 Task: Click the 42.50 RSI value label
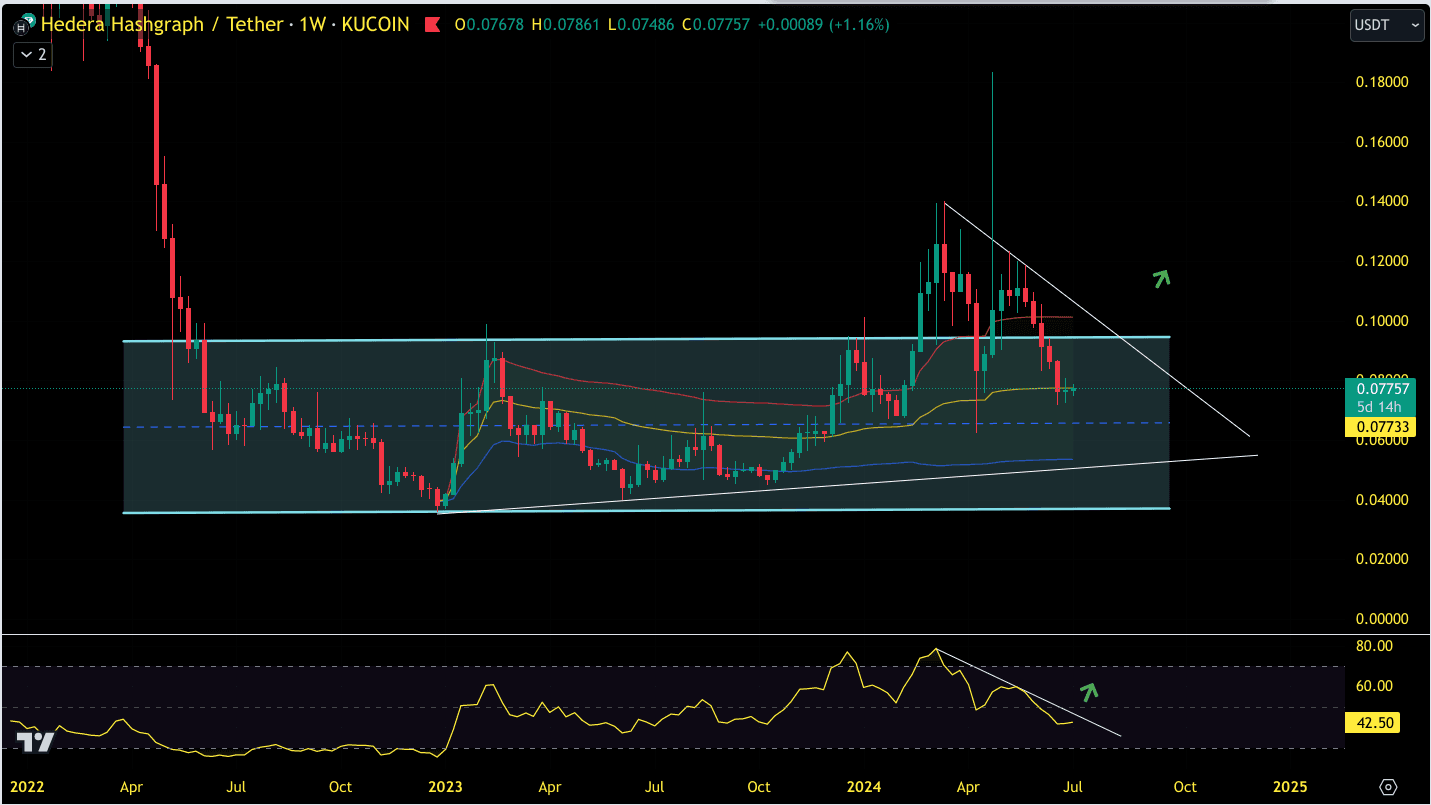1372,723
